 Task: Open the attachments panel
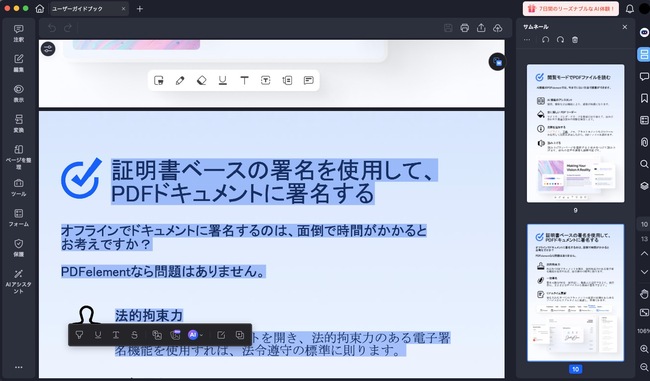(x=644, y=142)
